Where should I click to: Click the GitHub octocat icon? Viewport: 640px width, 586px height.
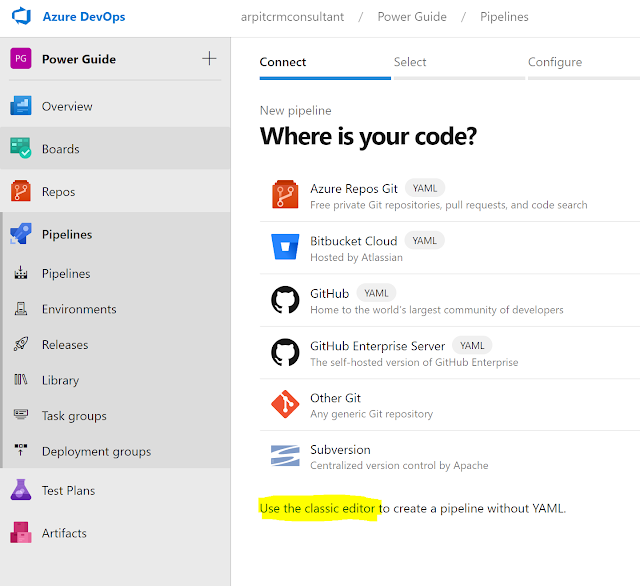tap(285, 300)
